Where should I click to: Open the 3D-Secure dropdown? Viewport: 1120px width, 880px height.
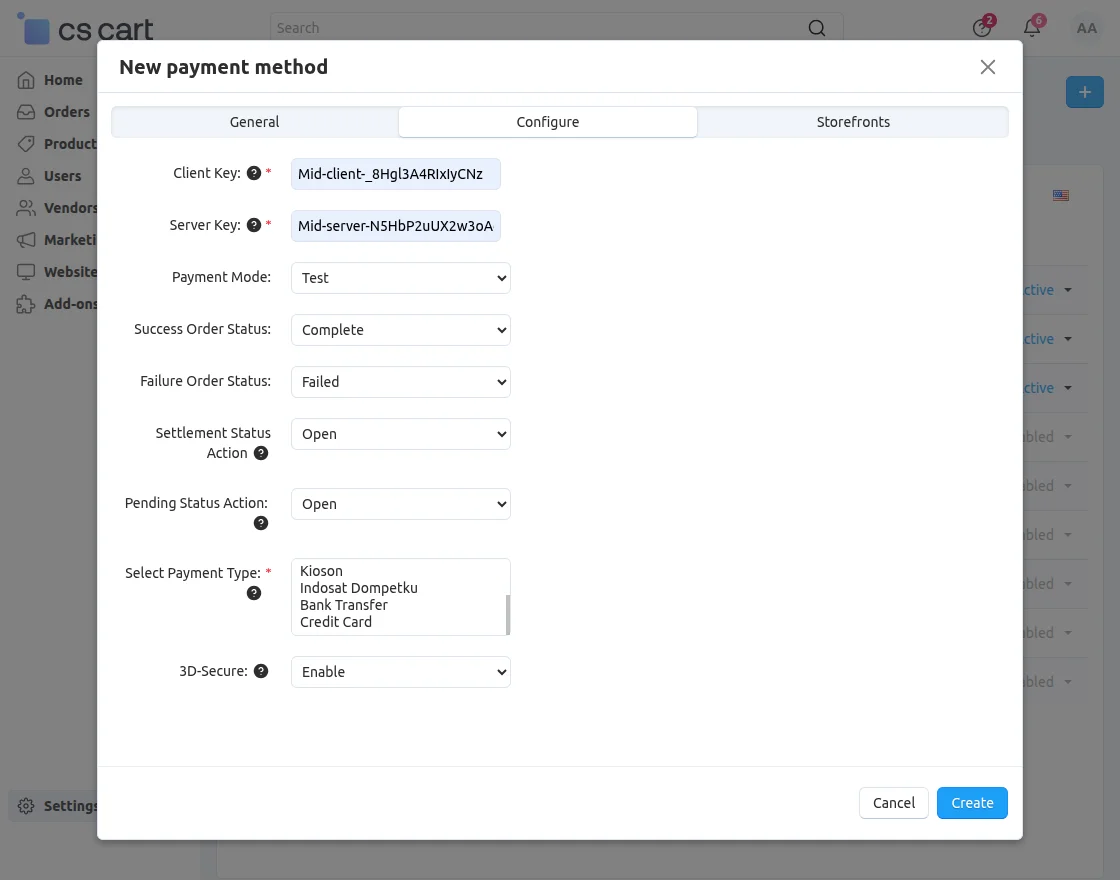tap(400, 671)
